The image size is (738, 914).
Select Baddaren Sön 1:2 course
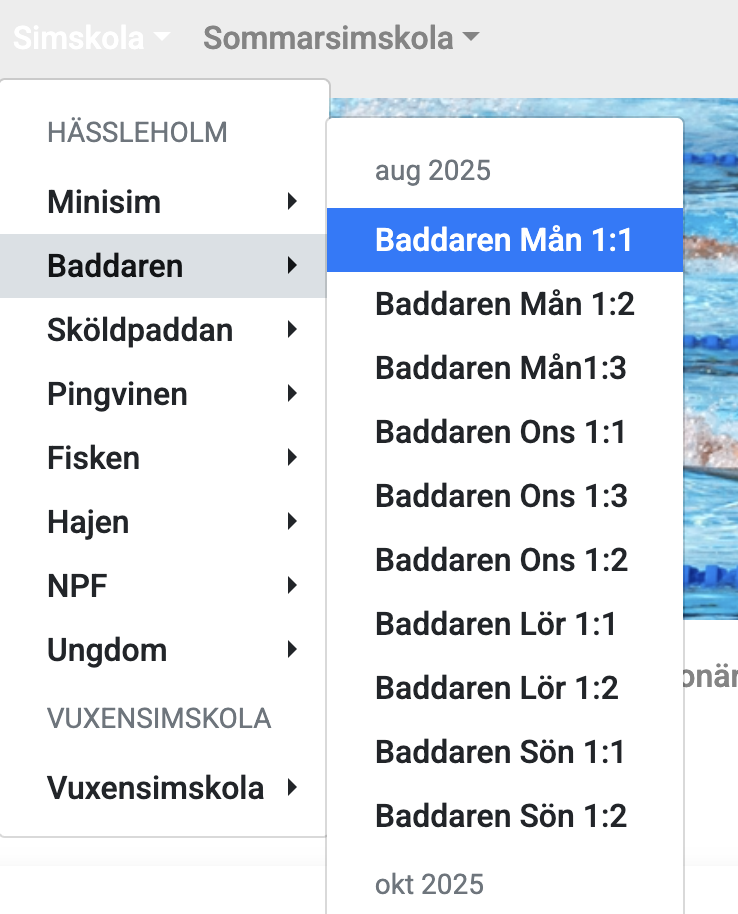click(501, 816)
